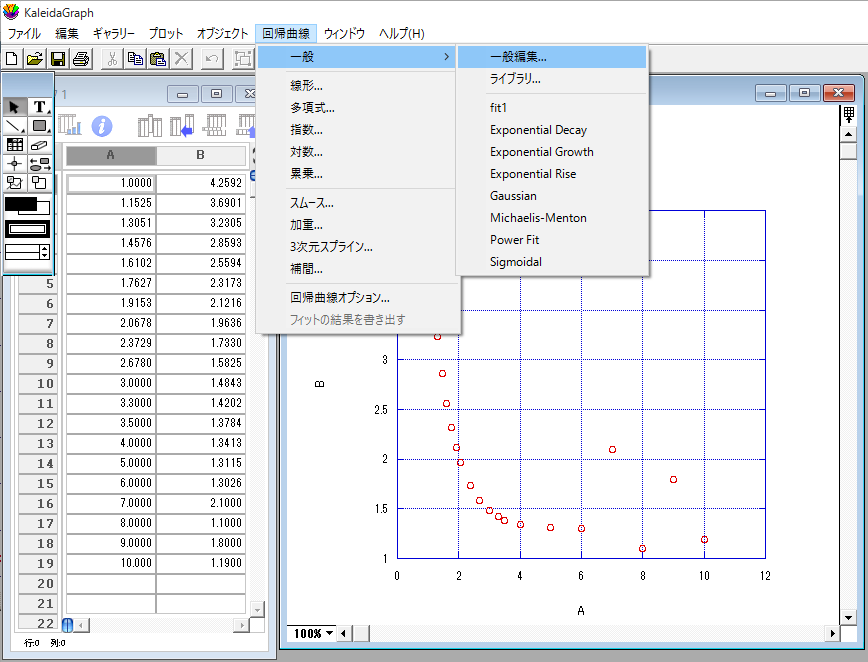Choose the Line drawing tool
This screenshot has height=662, width=868.
[15, 126]
